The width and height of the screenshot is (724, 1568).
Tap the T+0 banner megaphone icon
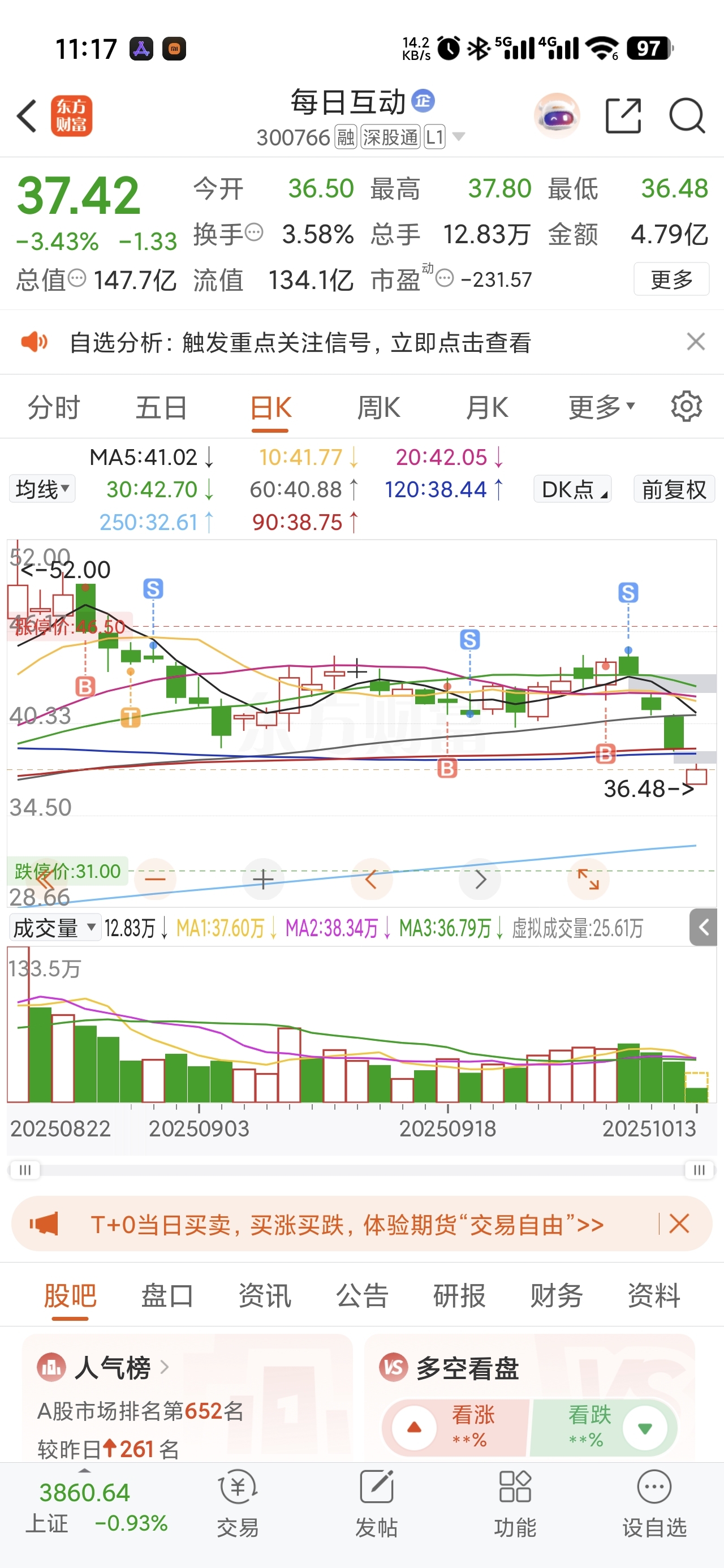pos(44,1224)
